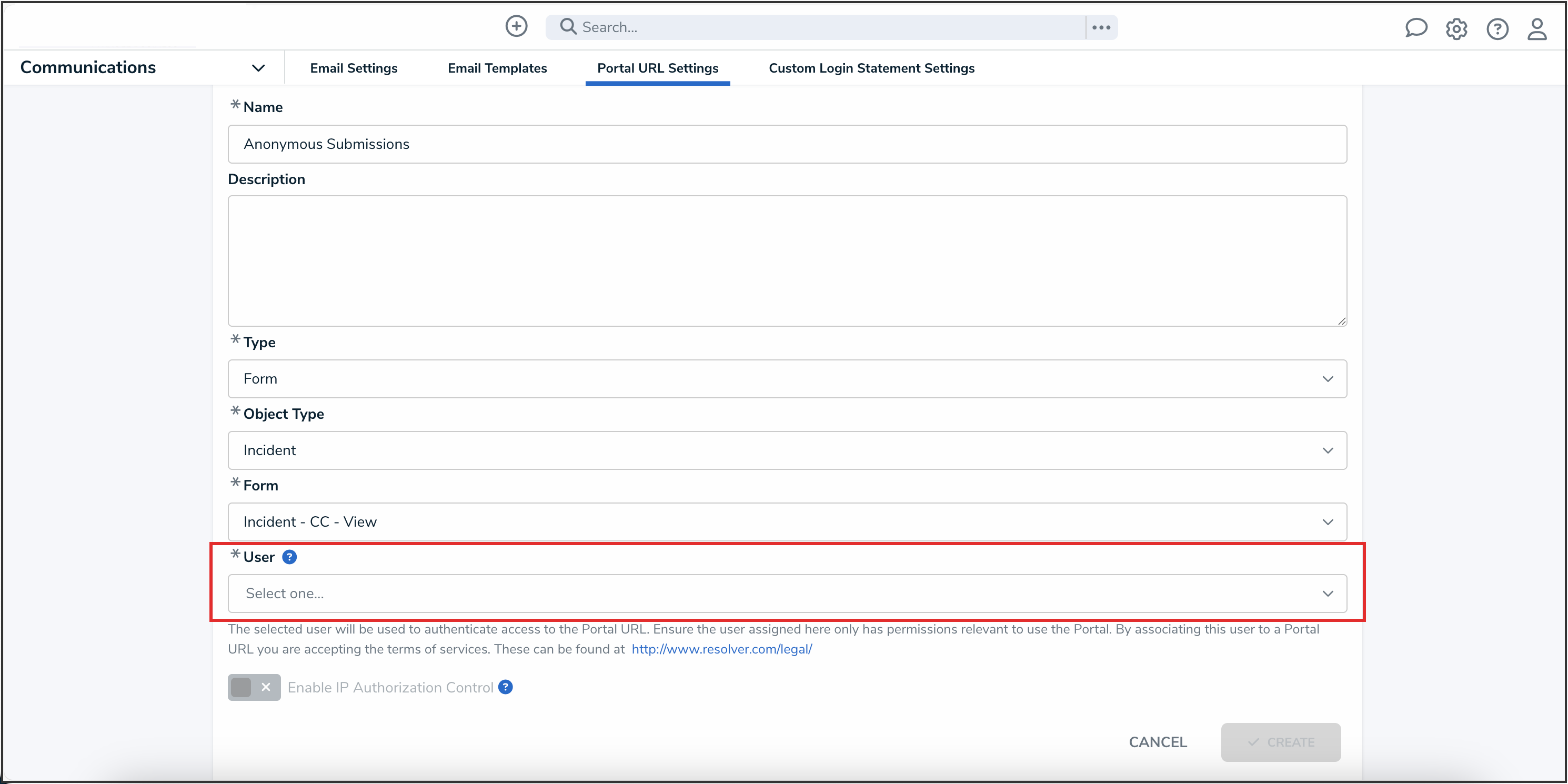Viewport: 1568px width, 784px height.
Task: Click the CANCEL button
Action: click(1158, 742)
